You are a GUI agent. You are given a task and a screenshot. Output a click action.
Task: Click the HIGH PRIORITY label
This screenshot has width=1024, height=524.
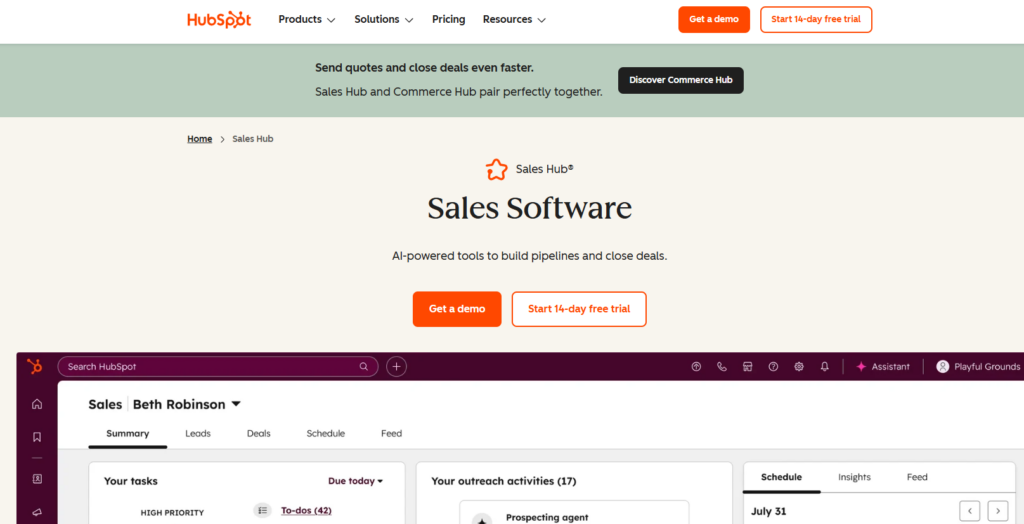(x=172, y=513)
